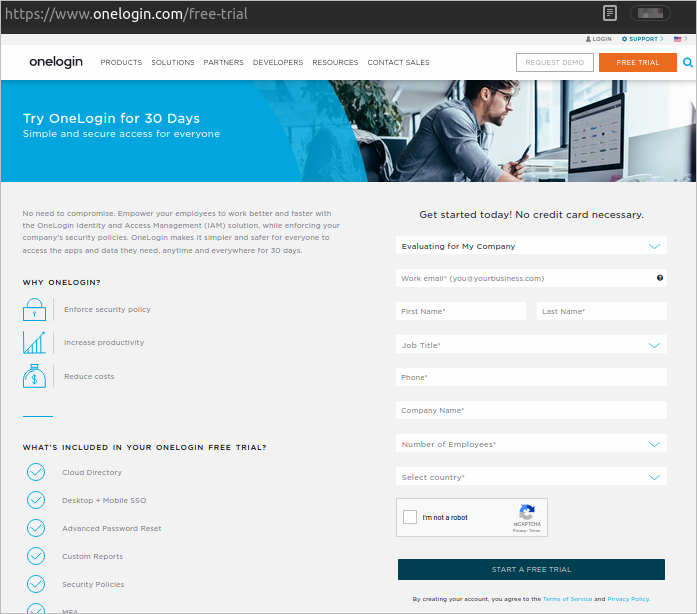Viewport: 697px width, 614px height.
Task: Click the OneLogin logo
Action: click(58, 62)
